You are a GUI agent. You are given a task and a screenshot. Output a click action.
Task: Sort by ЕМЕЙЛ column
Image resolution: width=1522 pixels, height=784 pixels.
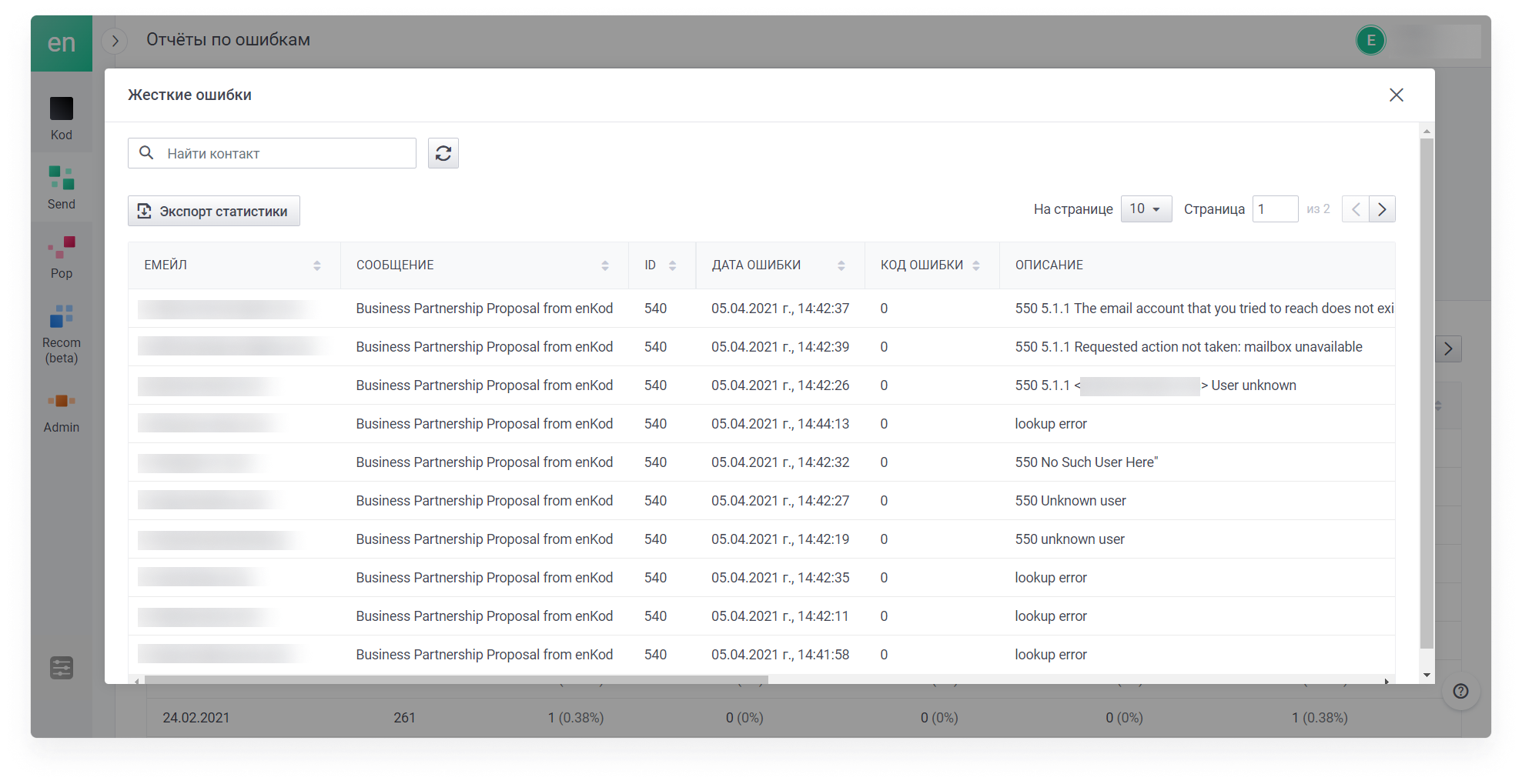(x=317, y=265)
